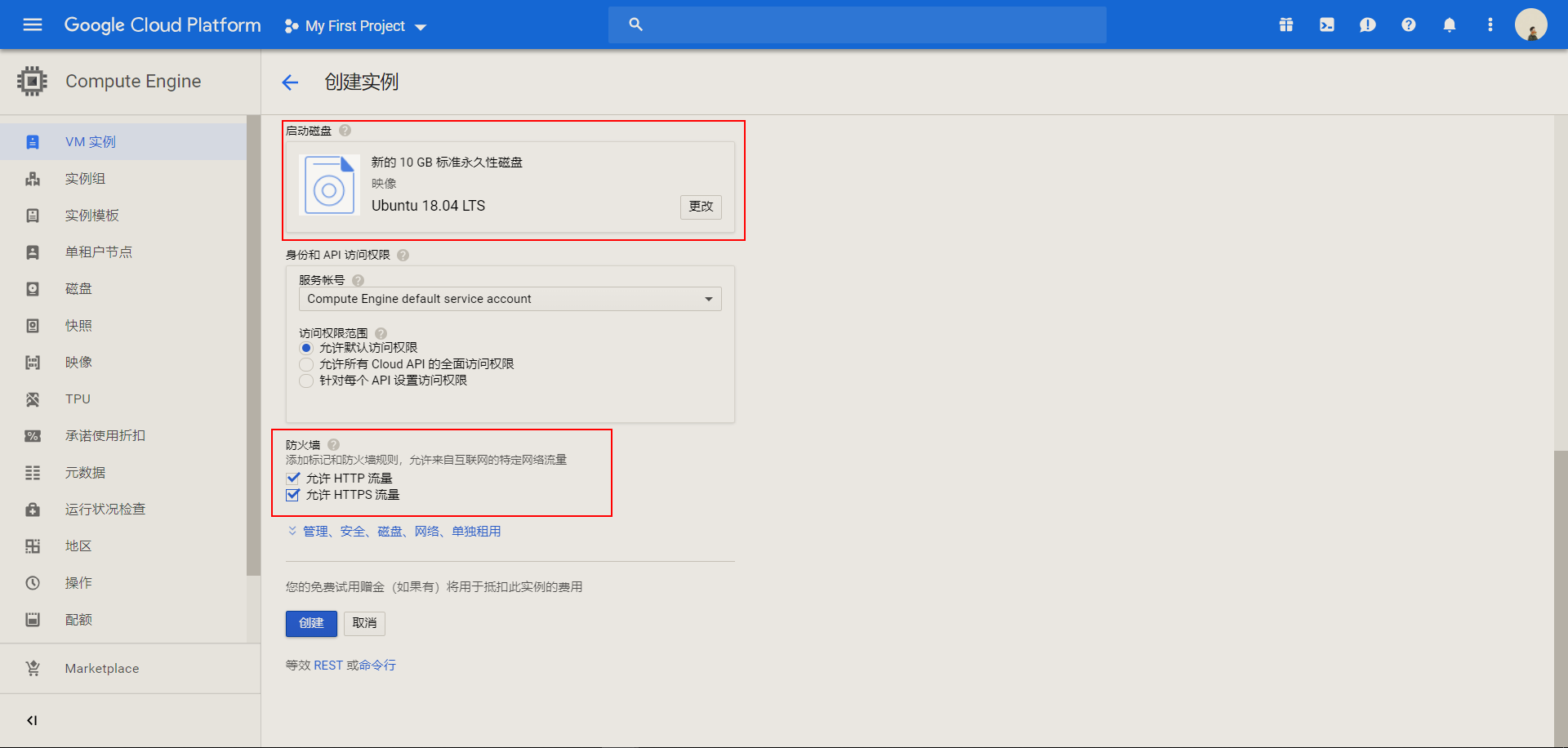Image resolution: width=1568 pixels, height=748 pixels.
Task: Click the VM 实例 sidebar icon
Action: (x=33, y=142)
